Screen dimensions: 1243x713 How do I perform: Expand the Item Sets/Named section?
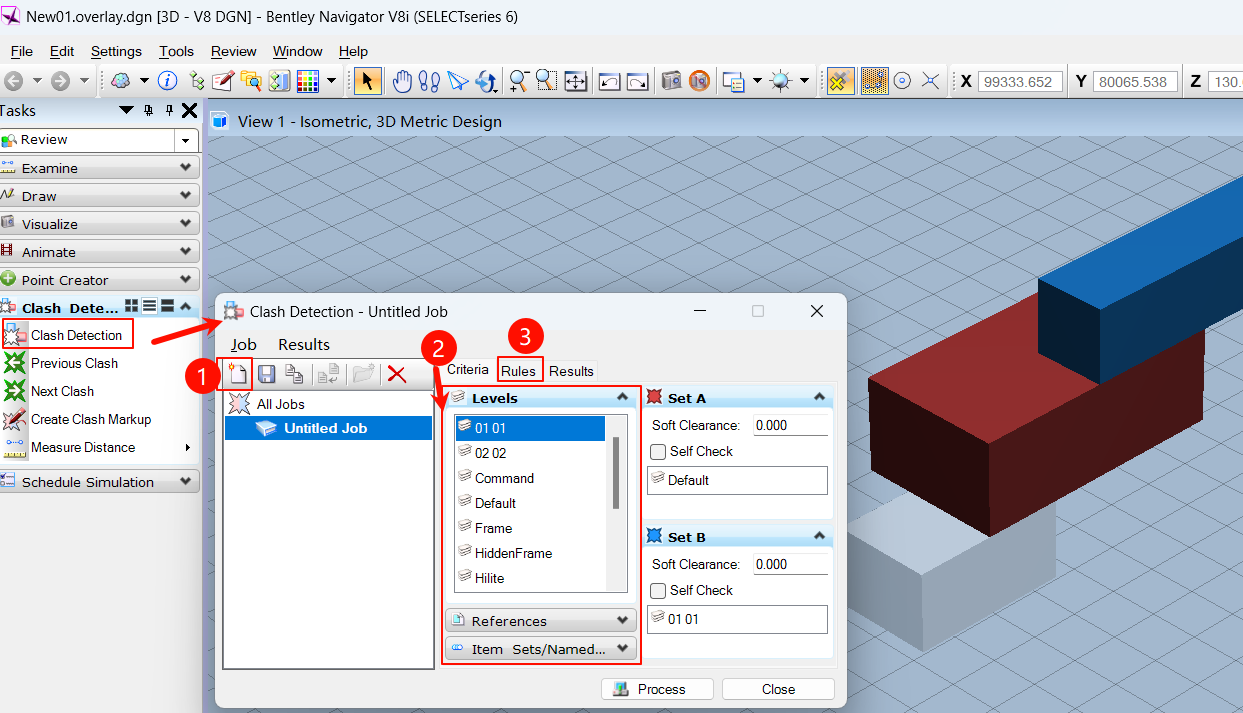click(540, 649)
